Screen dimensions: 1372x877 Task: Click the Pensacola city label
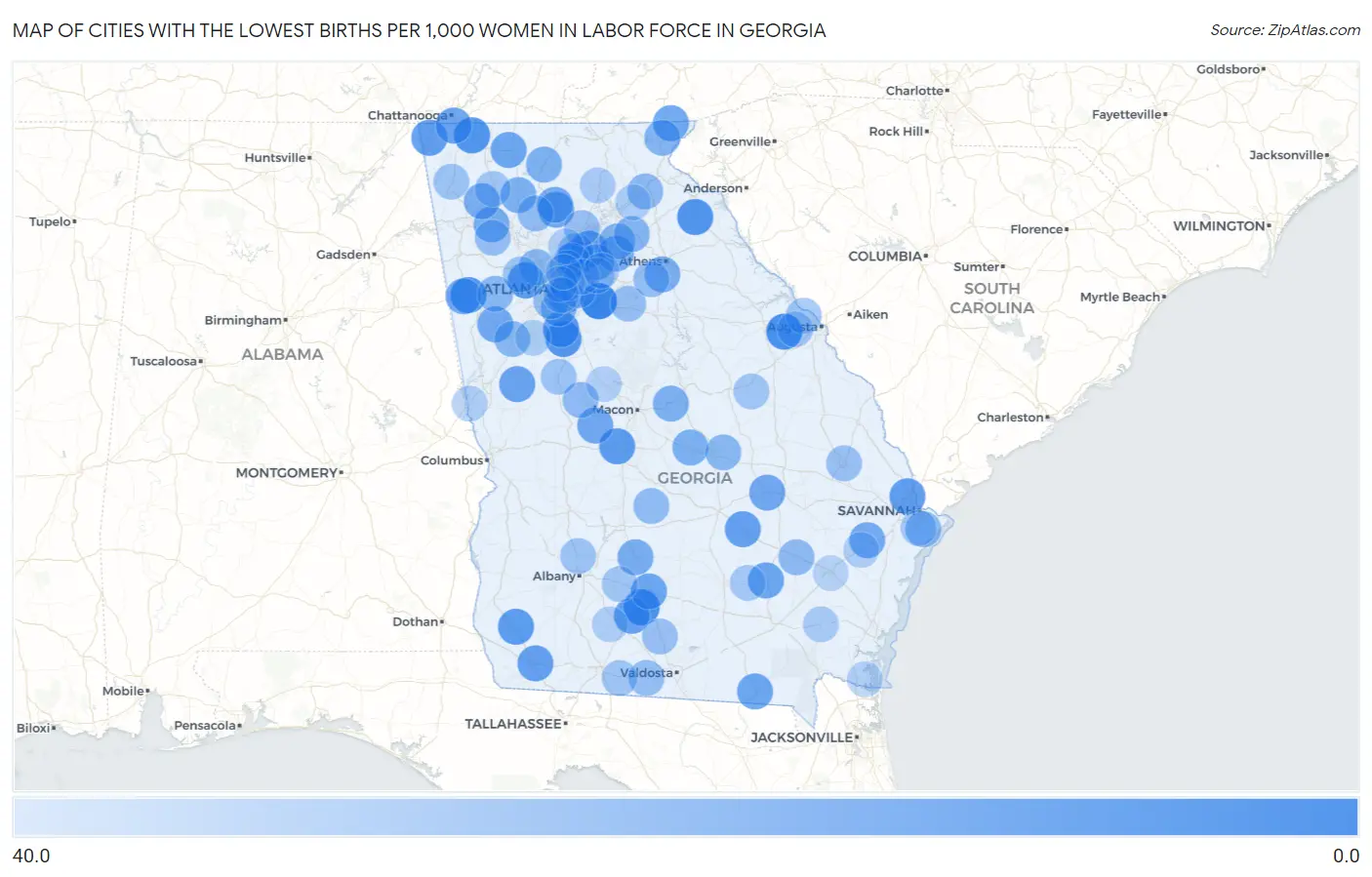[205, 725]
